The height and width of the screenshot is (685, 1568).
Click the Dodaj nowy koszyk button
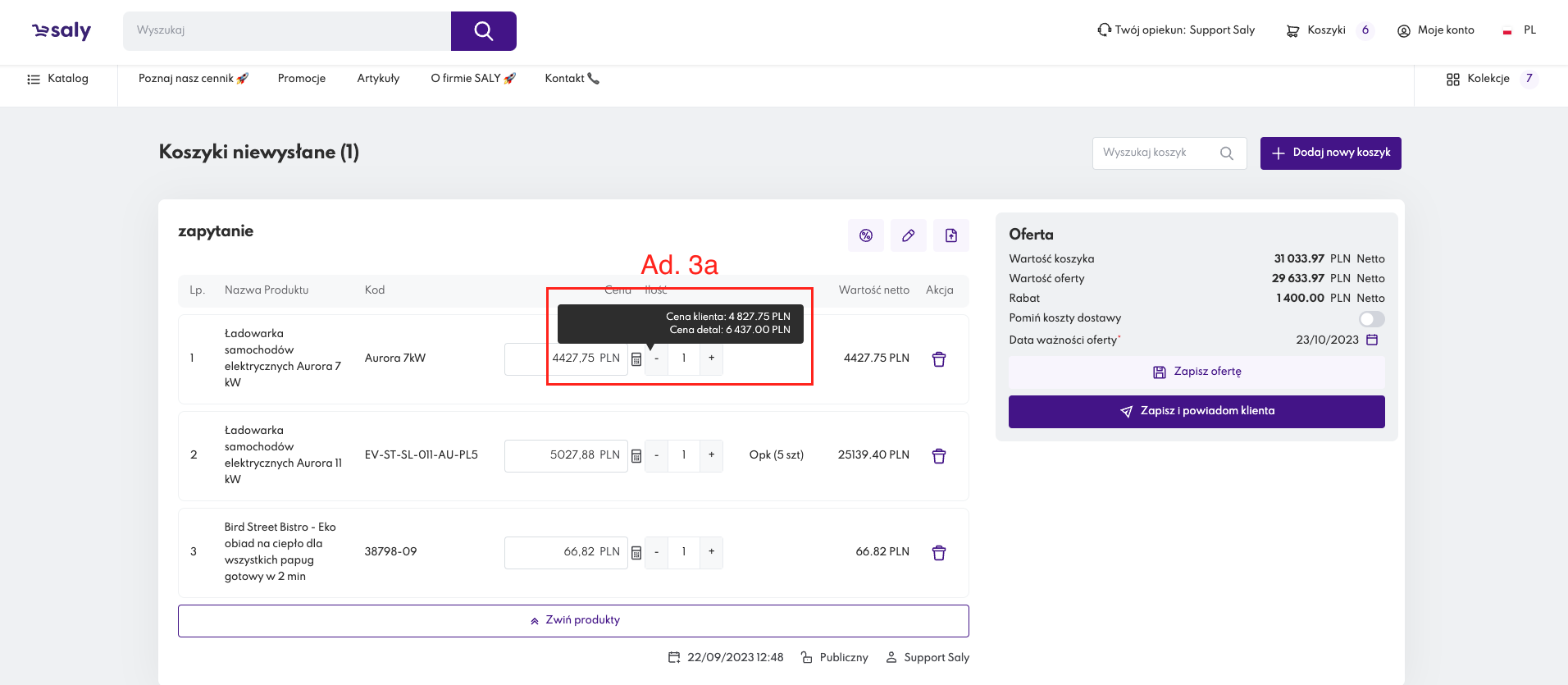[1330, 153]
